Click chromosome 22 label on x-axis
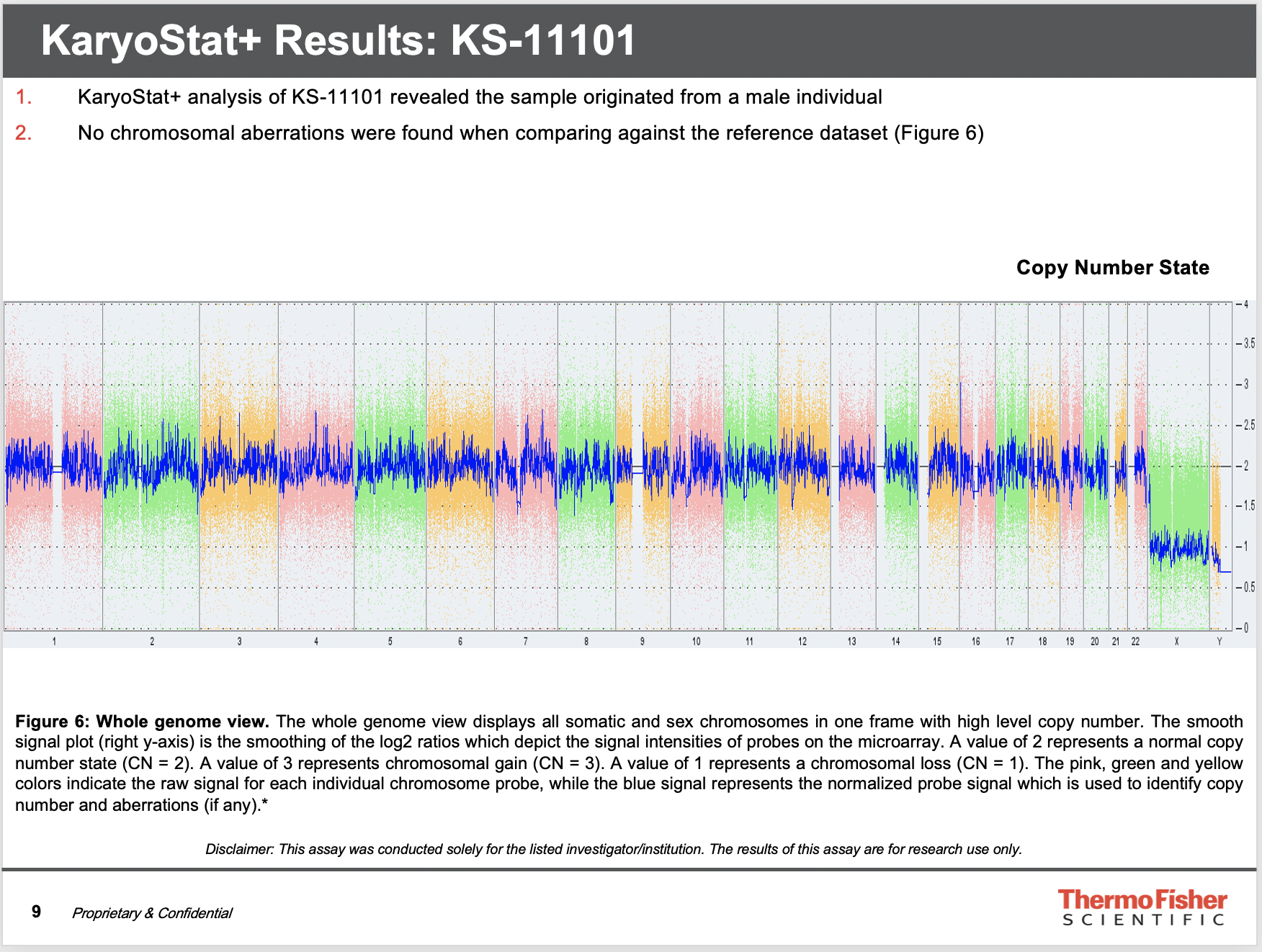Image resolution: width=1262 pixels, height=952 pixels. pos(1136,641)
